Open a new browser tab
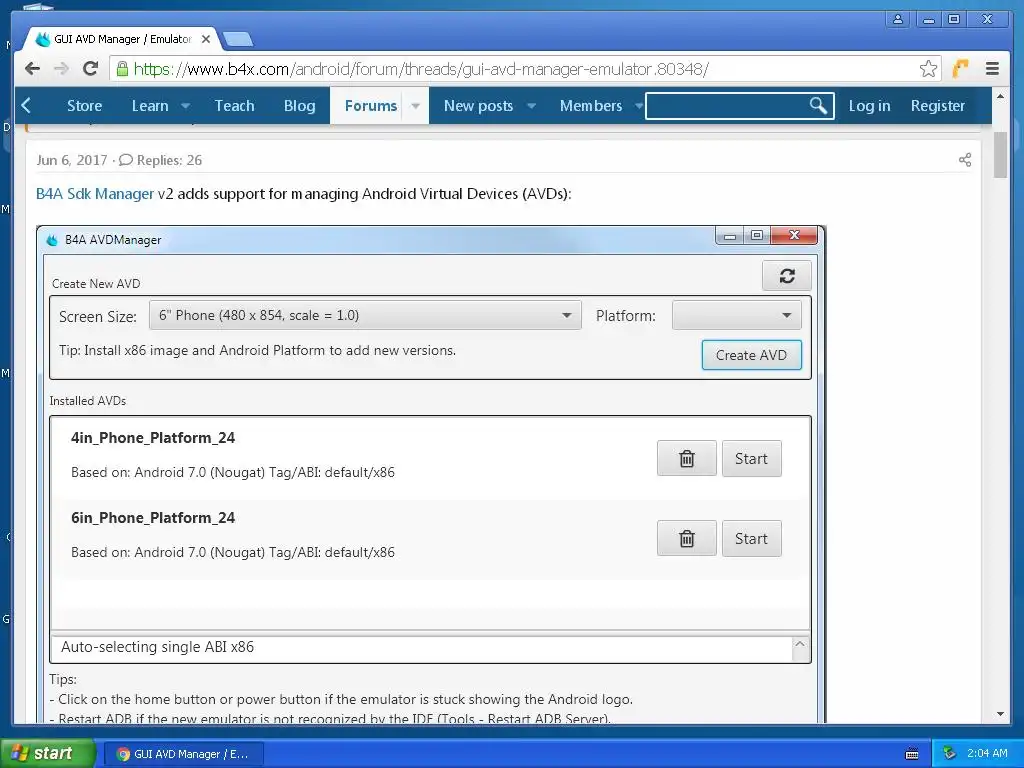The height and width of the screenshot is (768, 1024). pos(238,39)
